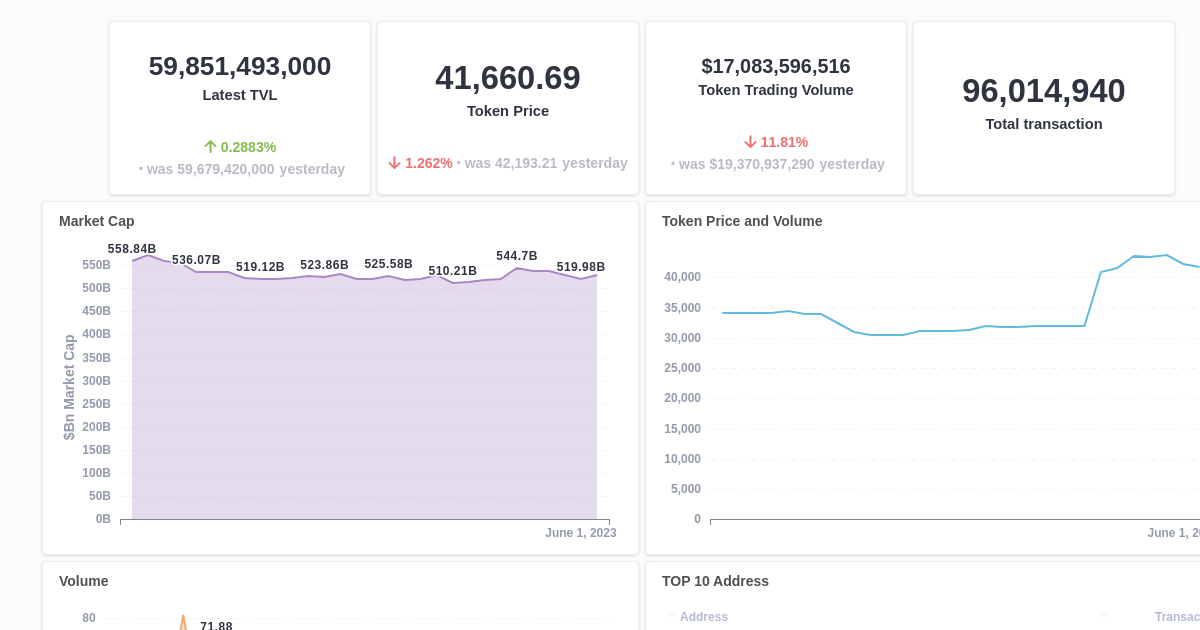This screenshot has width=1200, height=630.
Task: Click the red down-arrow icon next to 11.81%
Action: (749, 142)
